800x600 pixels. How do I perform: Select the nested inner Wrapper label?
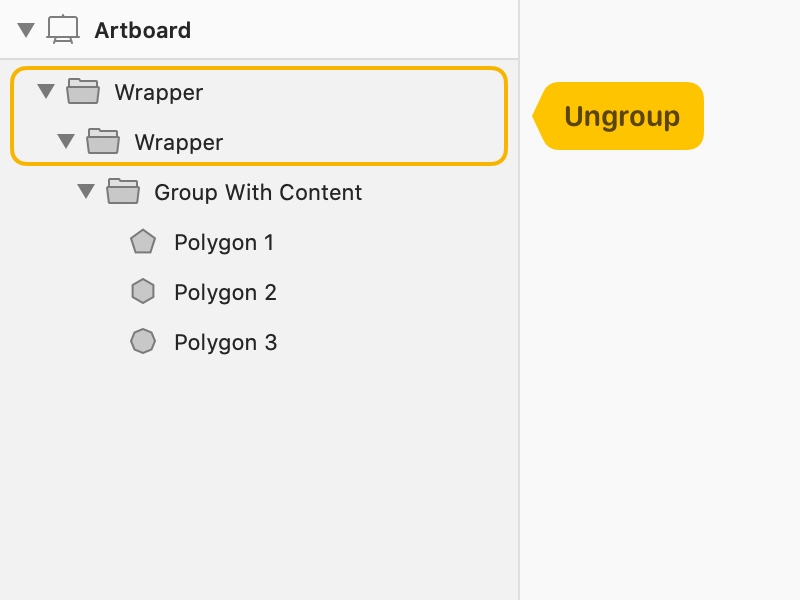[179, 143]
